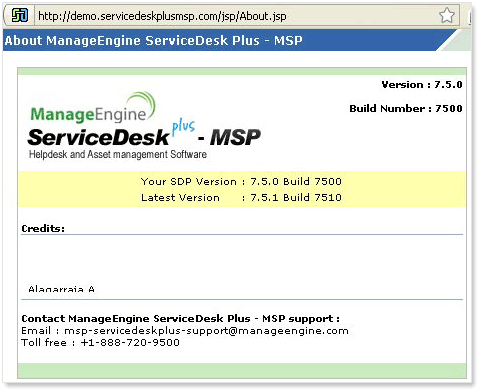
Task: Click the 'About ManageEngine ServiceDesk Plus - MSP' title
Action: pyautogui.click(x=154, y=40)
